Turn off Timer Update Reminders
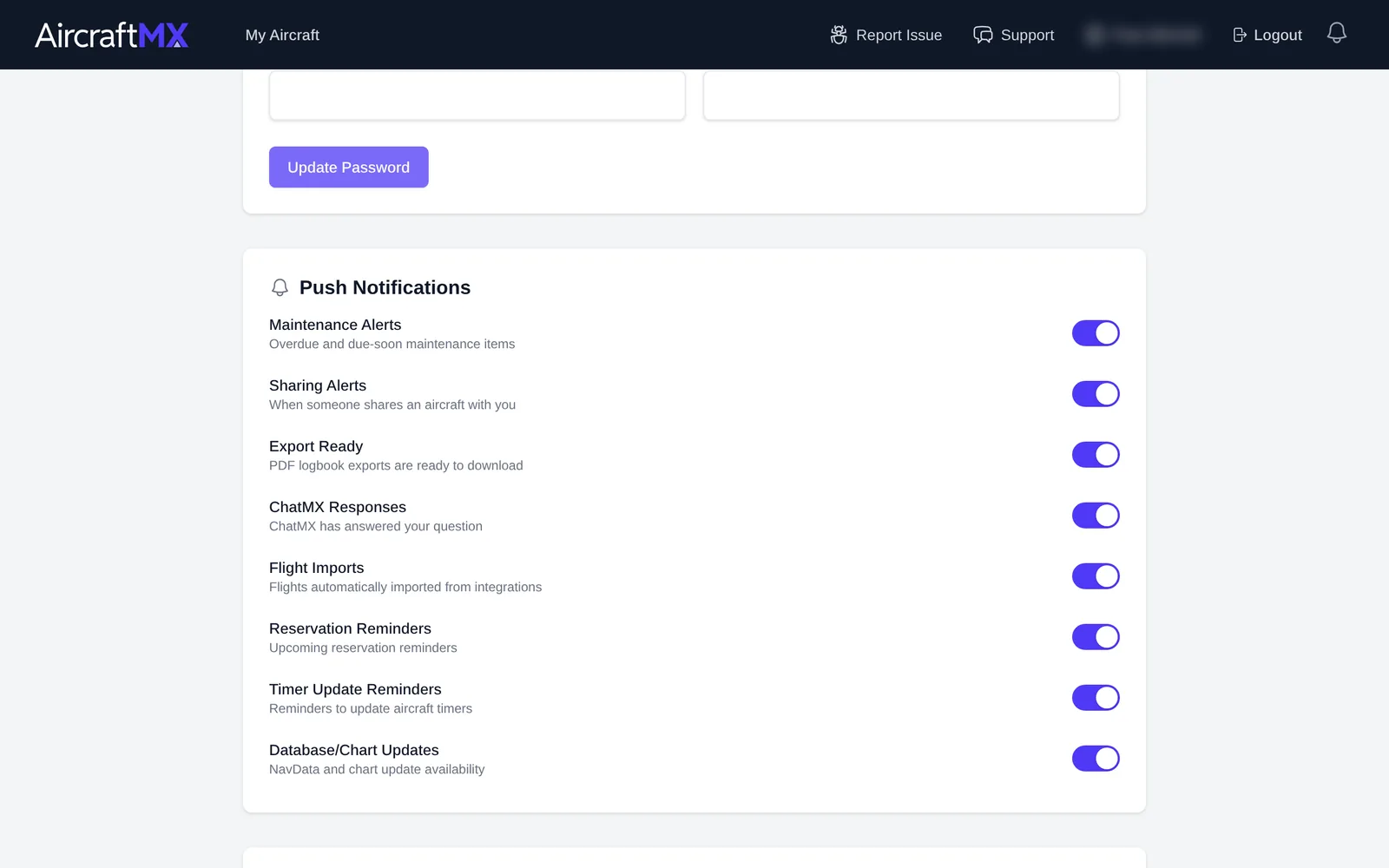 [1096, 698]
